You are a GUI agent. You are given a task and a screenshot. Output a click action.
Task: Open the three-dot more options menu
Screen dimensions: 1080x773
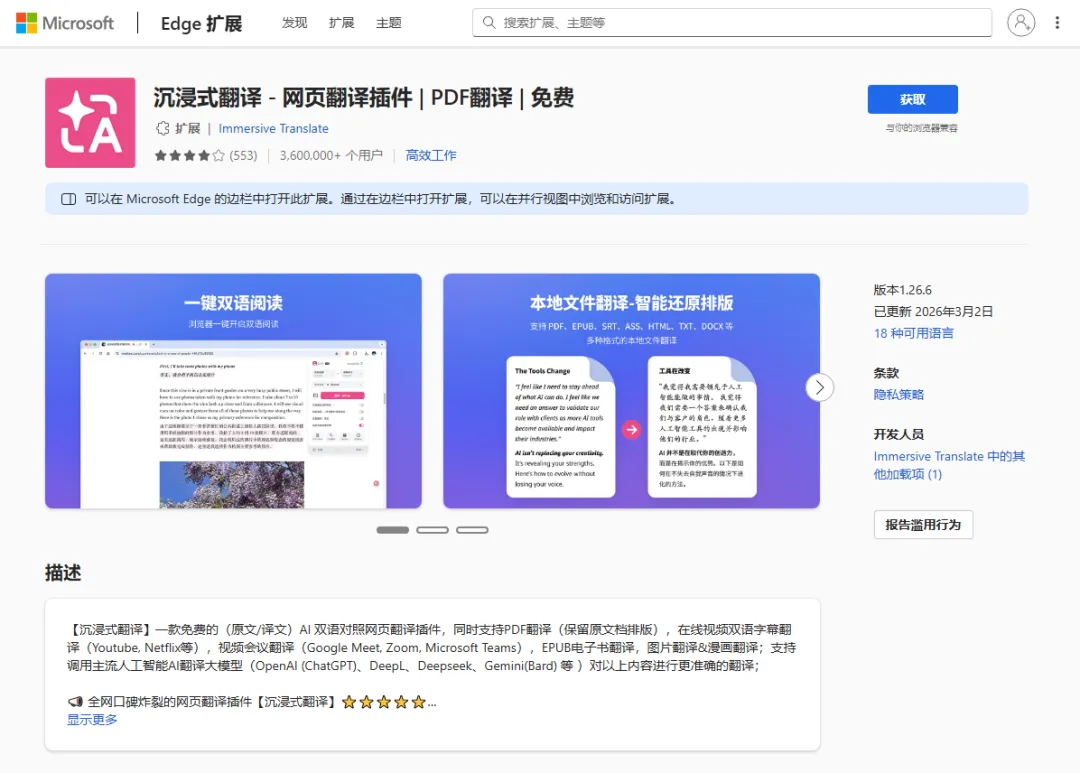tap(1057, 23)
